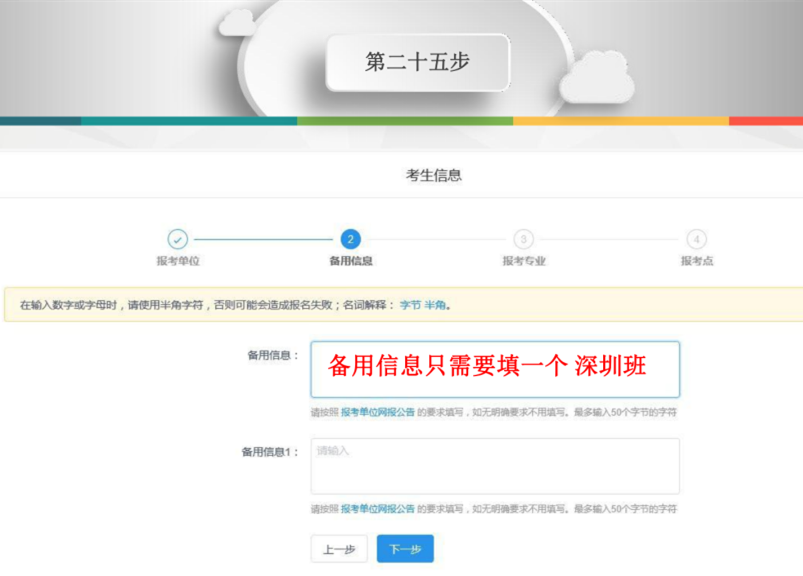803x576 pixels.
Task: Click the 第二十五步 title card
Action: click(417, 63)
